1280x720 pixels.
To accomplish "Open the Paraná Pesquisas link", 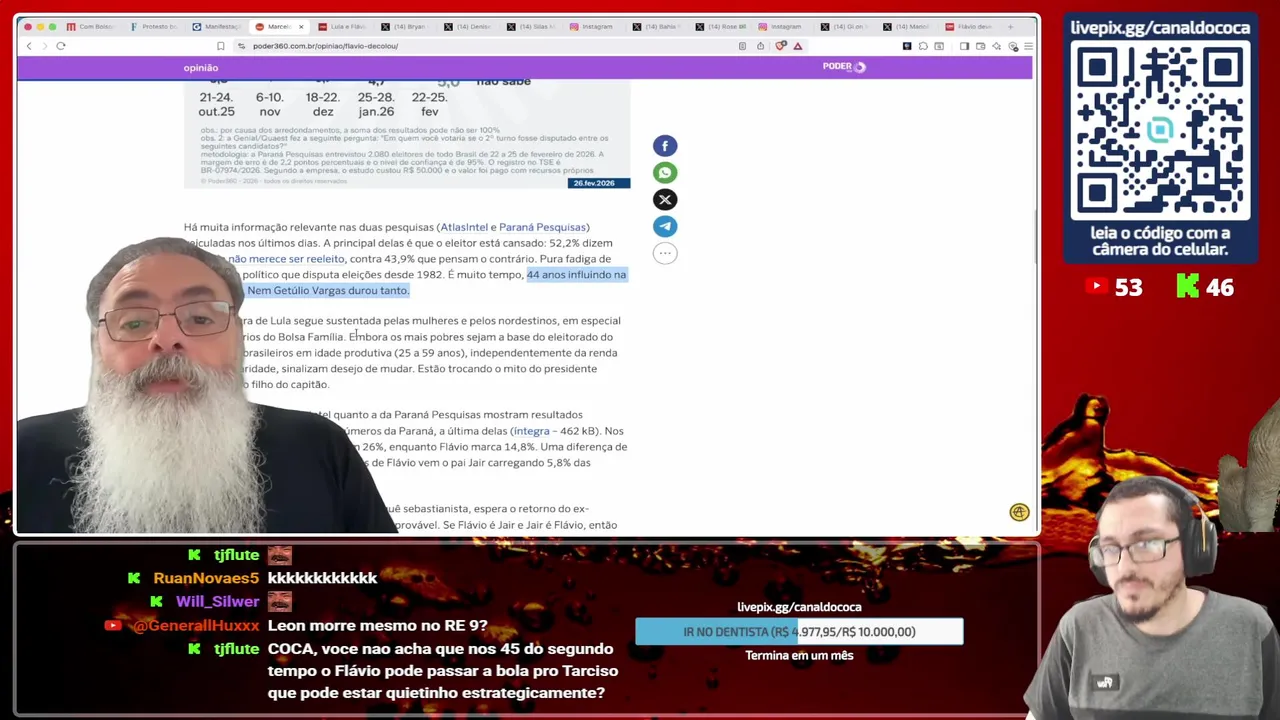I will point(542,227).
